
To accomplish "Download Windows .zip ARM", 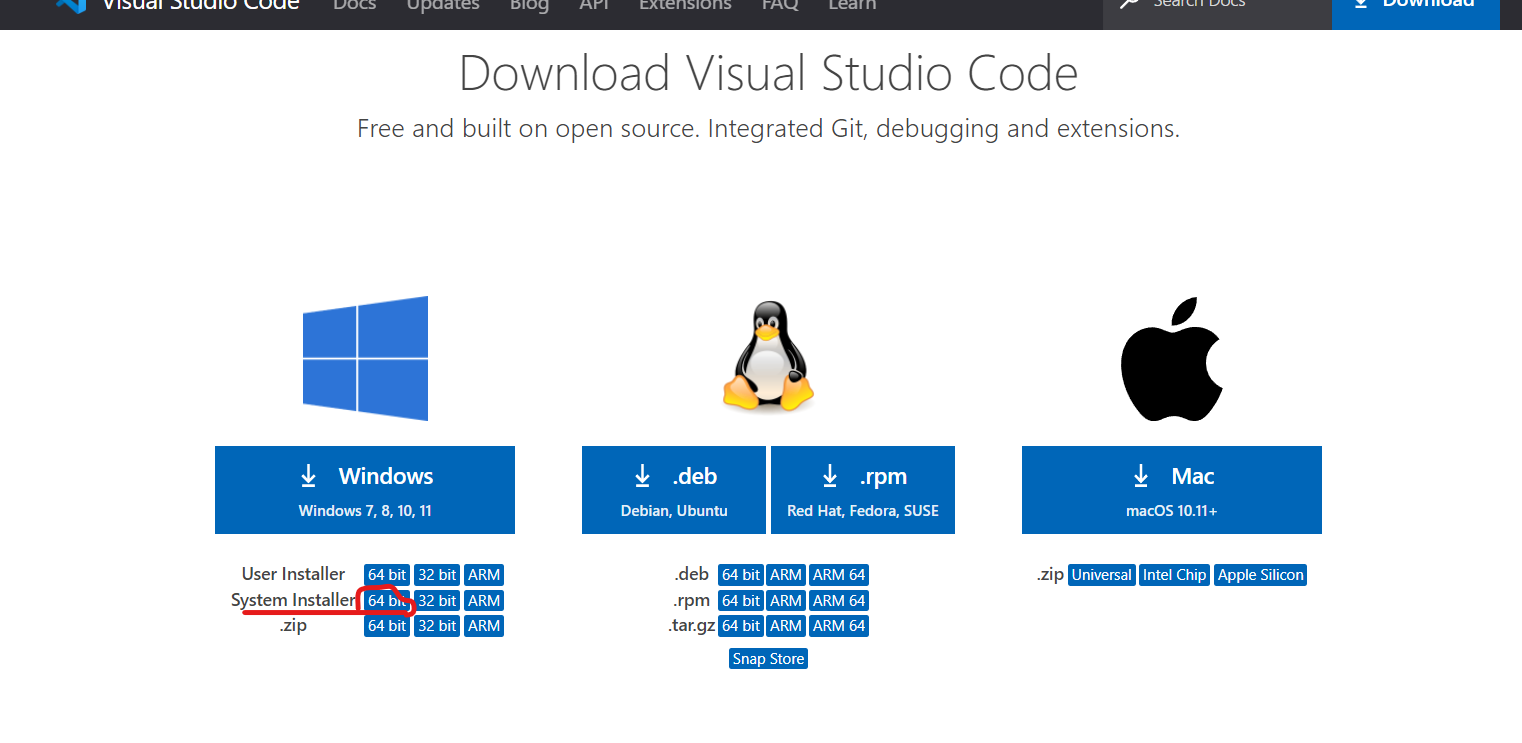I will click(x=484, y=626).
